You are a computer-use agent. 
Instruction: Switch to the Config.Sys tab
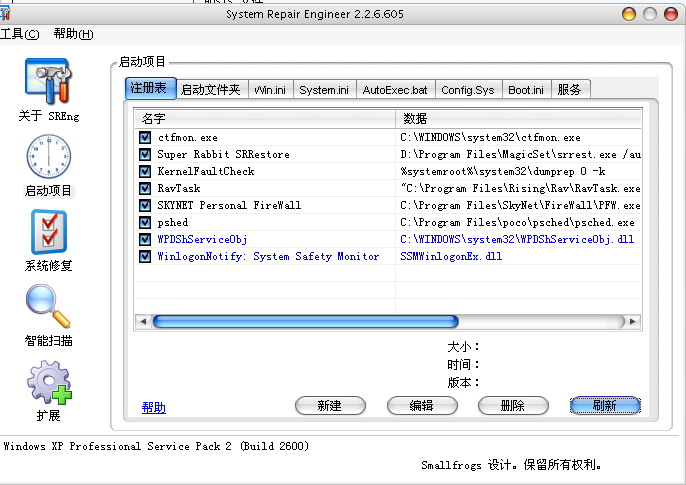[469, 90]
